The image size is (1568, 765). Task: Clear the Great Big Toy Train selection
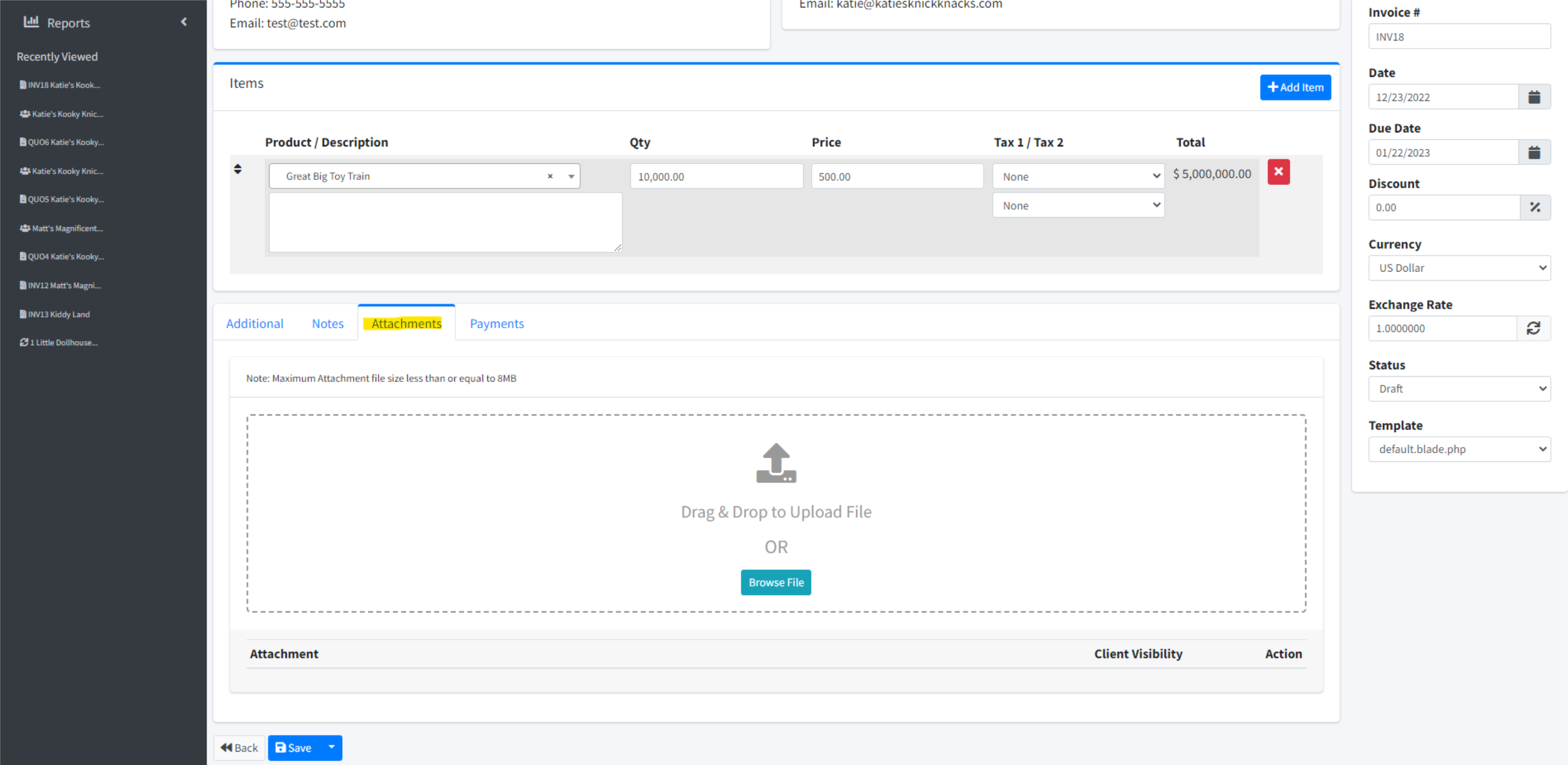550,177
